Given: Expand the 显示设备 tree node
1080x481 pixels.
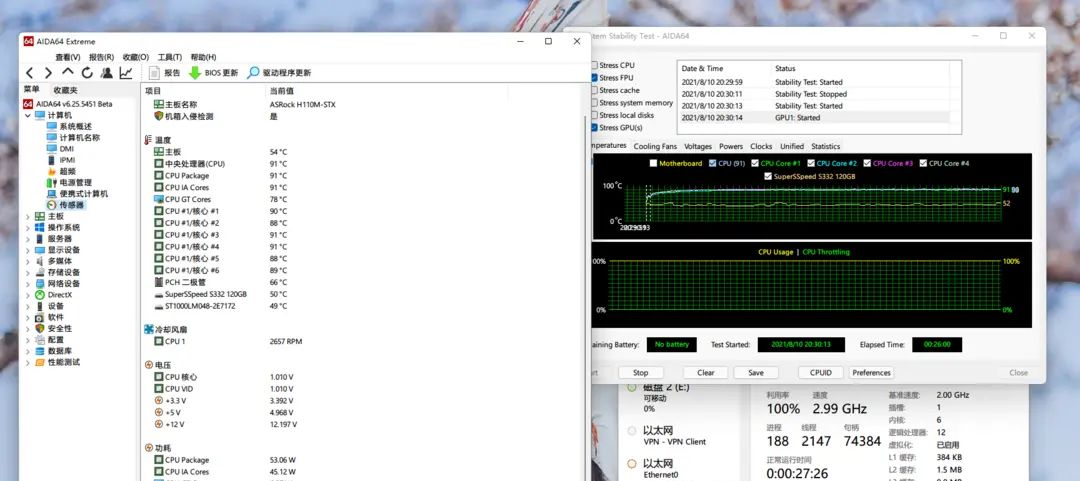Looking at the screenshot, I should (28, 250).
